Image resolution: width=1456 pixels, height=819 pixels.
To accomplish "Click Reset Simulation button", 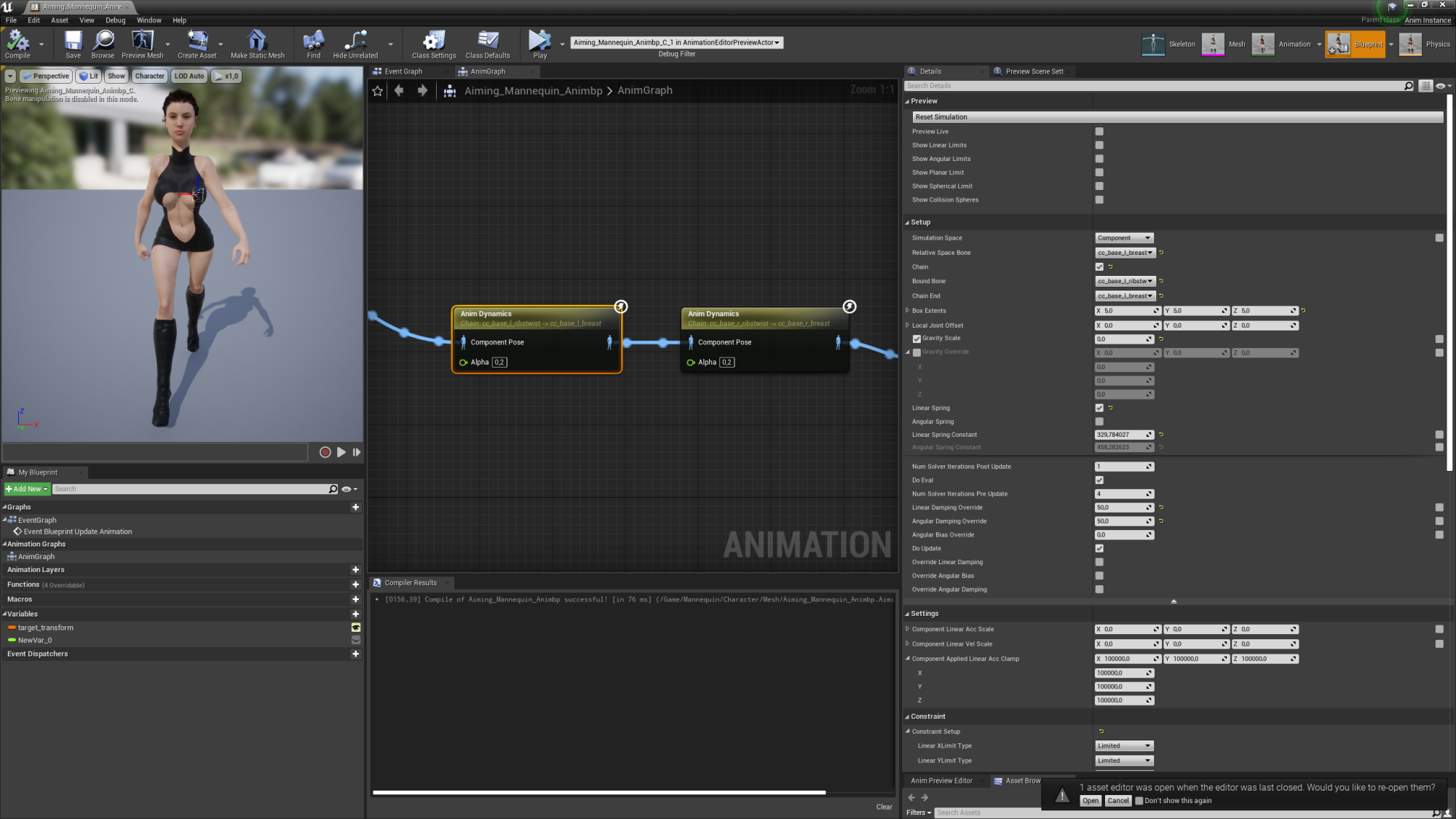I will (1177, 117).
